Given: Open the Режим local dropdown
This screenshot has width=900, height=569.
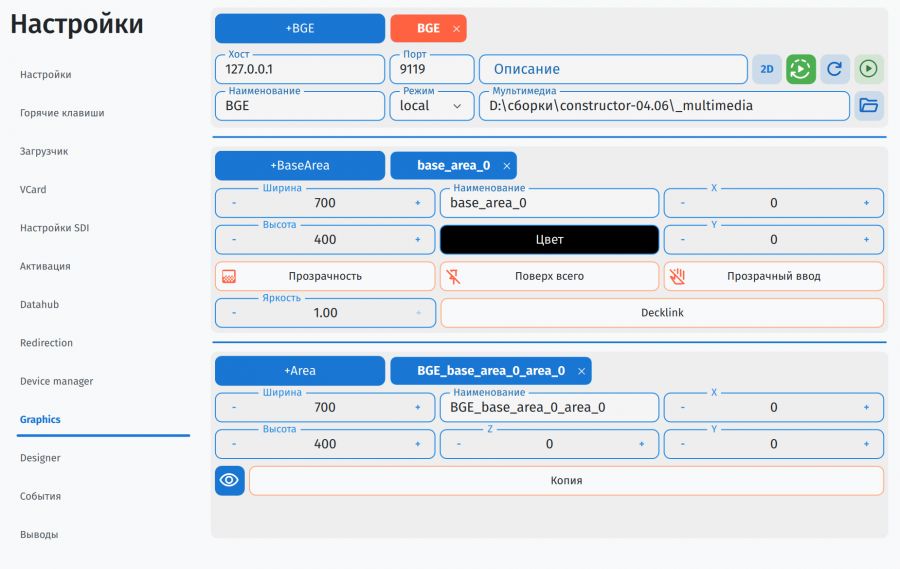Looking at the screenshot, I should point(432,106).
